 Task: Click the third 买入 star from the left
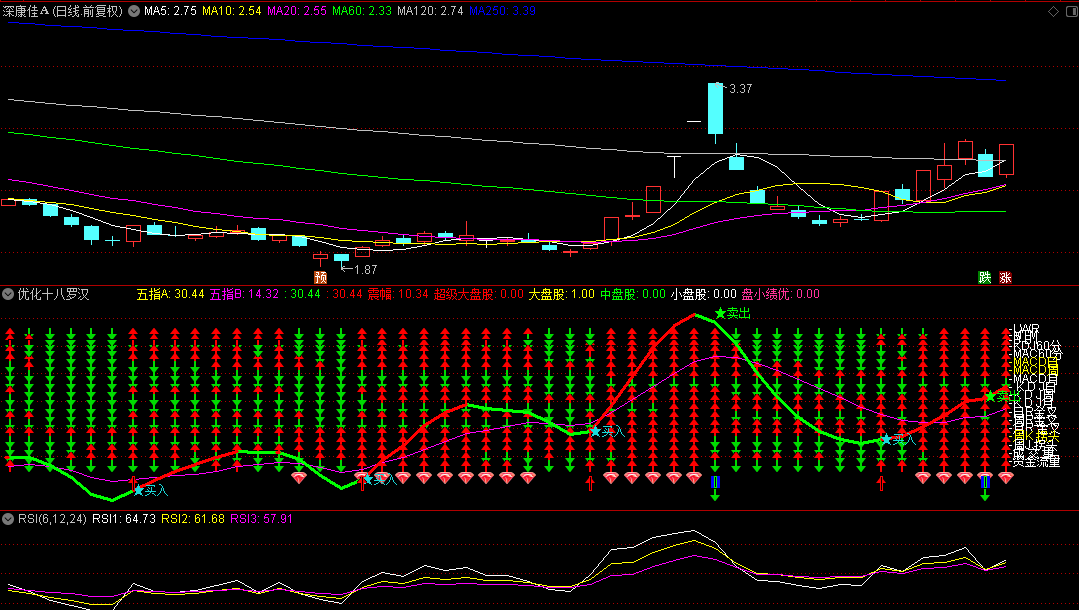click(595, 431)
